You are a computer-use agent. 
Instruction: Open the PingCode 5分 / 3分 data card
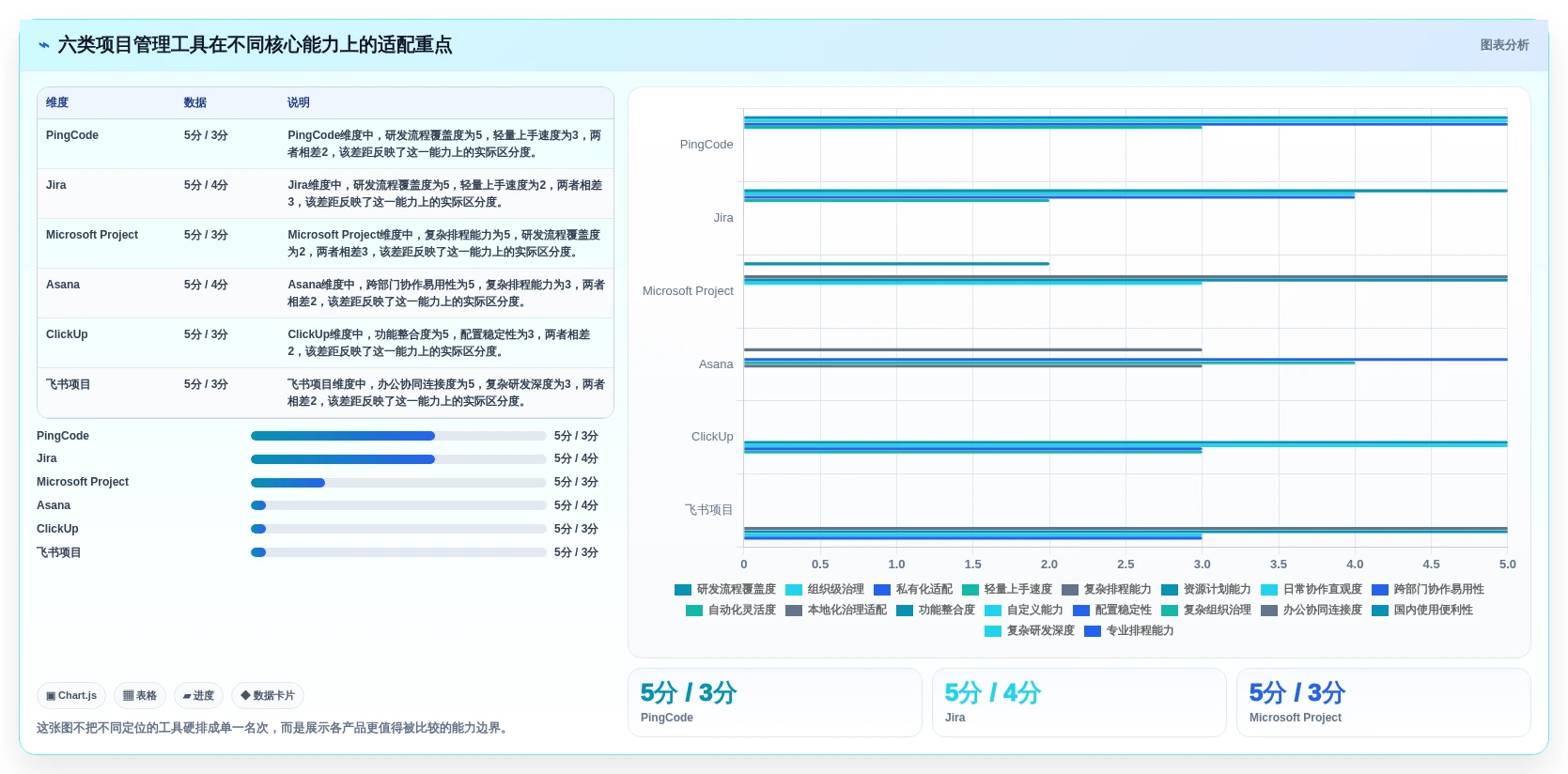(775, 703)
